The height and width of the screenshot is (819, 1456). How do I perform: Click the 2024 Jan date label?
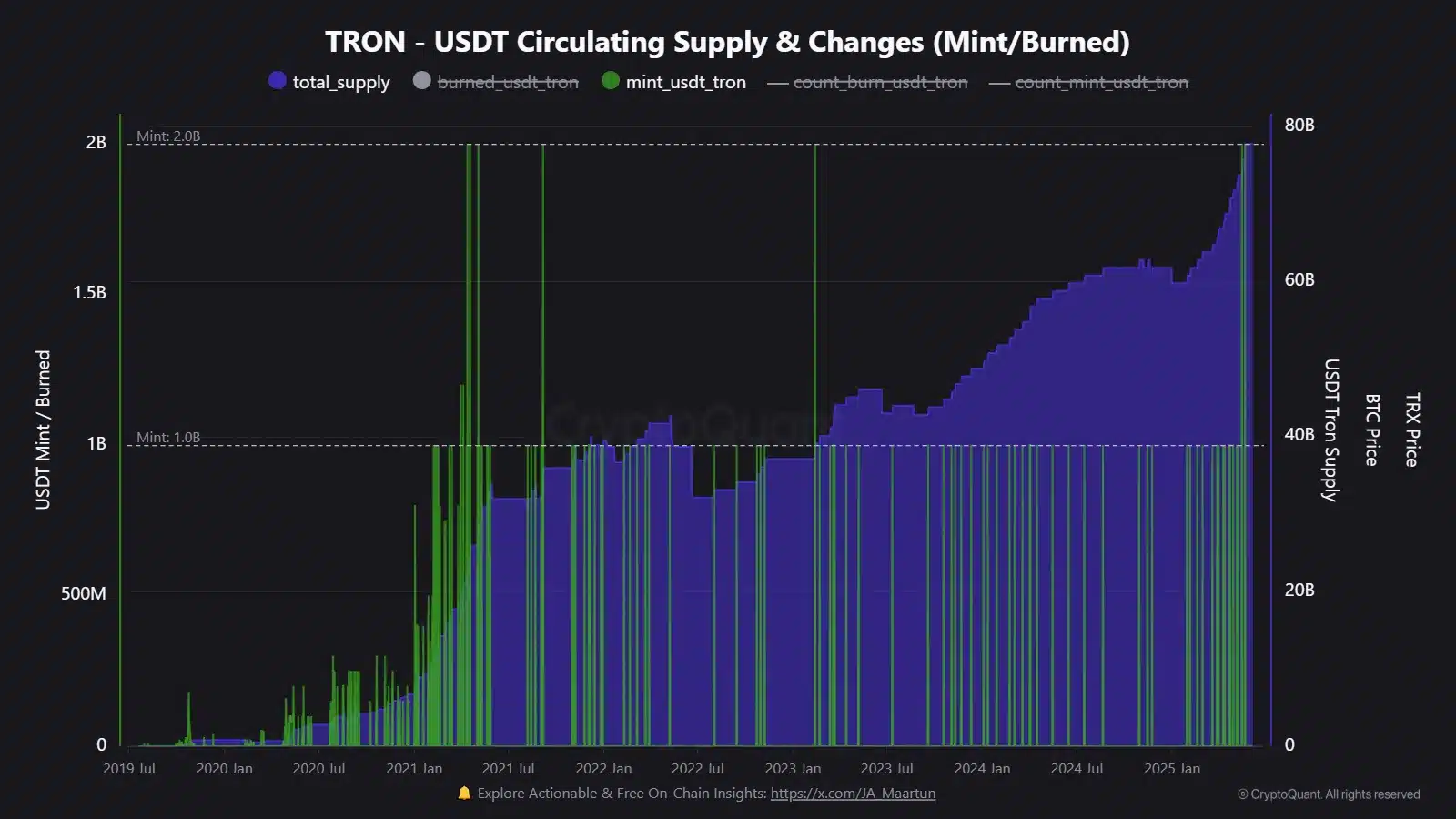[x=982, y=769]
